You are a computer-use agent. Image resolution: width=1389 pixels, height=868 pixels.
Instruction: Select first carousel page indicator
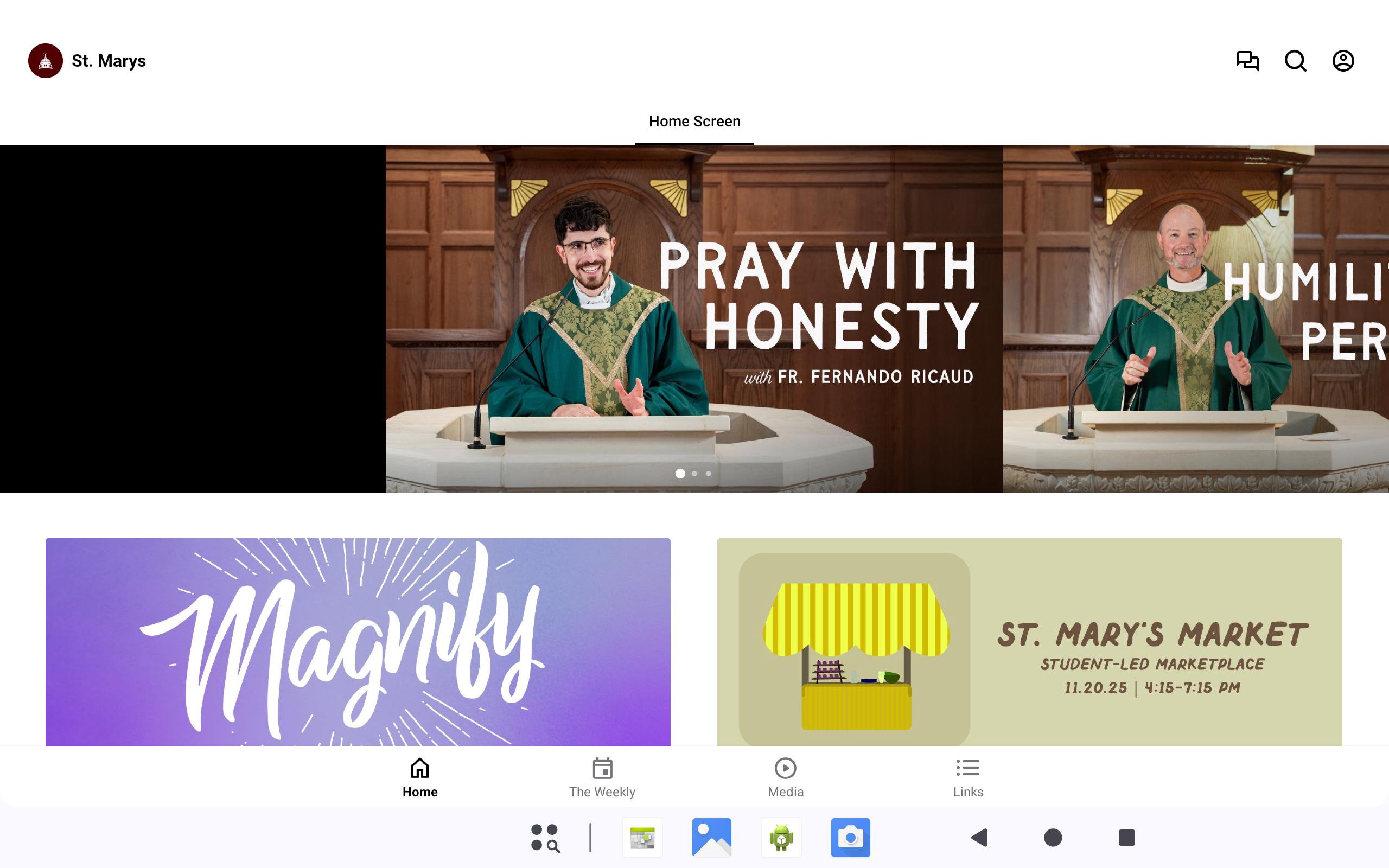click(x=680, y=474)
